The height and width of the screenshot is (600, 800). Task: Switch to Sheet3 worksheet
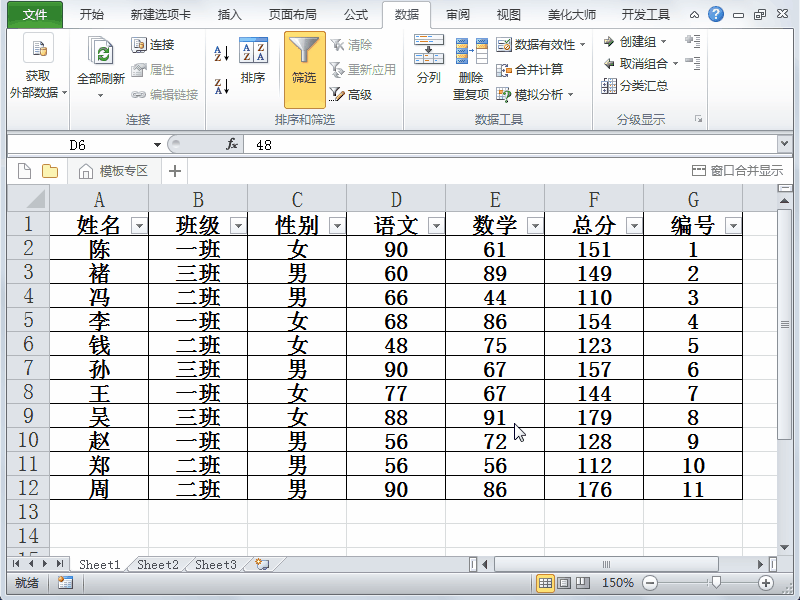pos(216,564)
